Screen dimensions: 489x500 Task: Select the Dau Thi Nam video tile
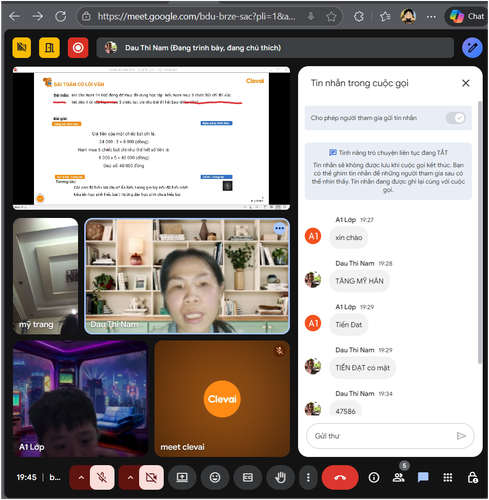click(x=187, y=276)
